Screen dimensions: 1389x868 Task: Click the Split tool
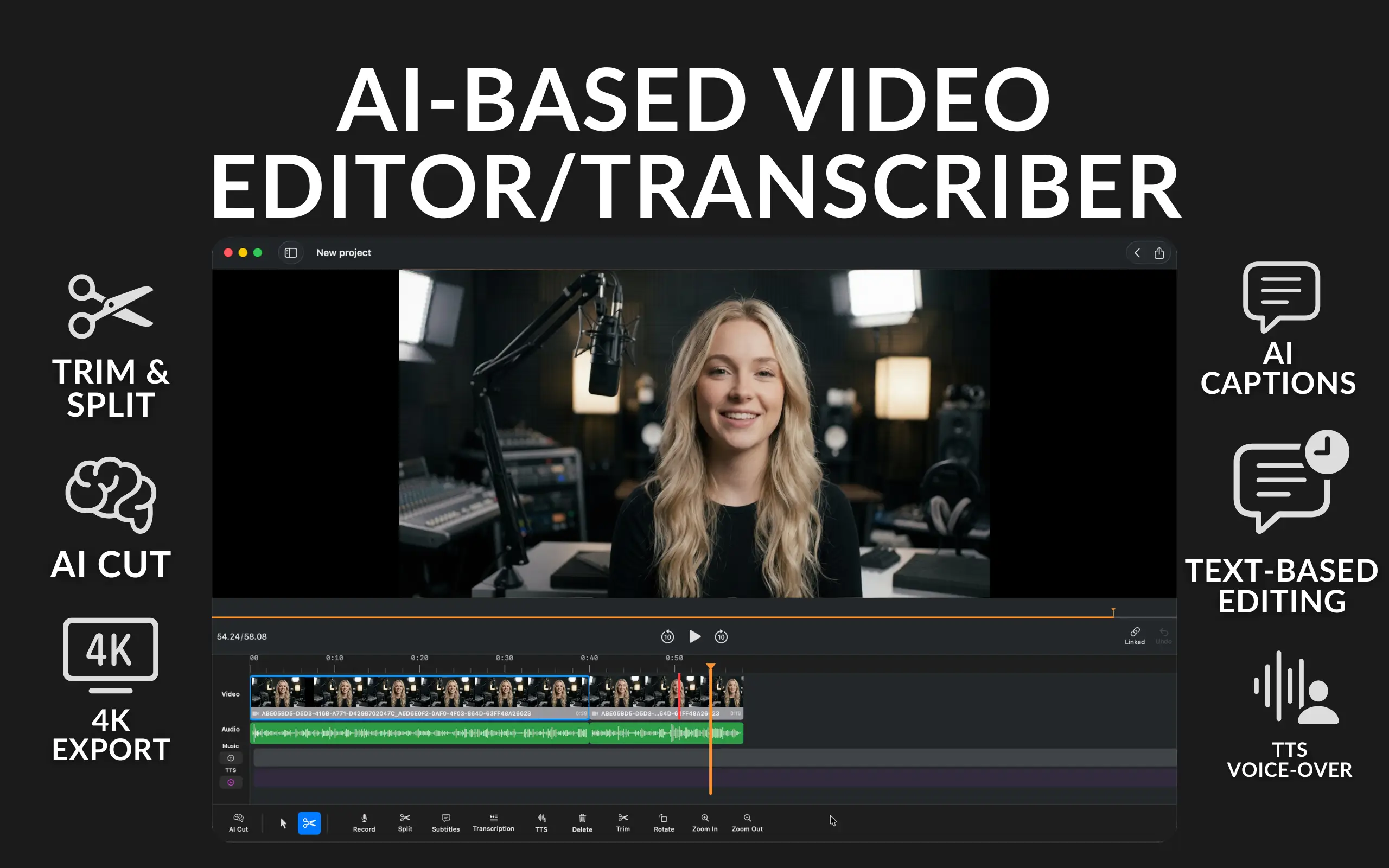coord(405,822)
